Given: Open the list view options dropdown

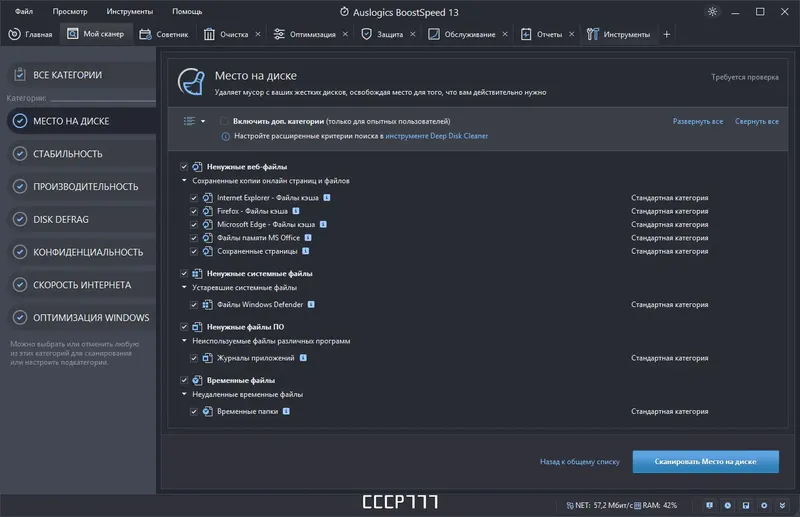Looking at the screenshot, I should point(194,121).
